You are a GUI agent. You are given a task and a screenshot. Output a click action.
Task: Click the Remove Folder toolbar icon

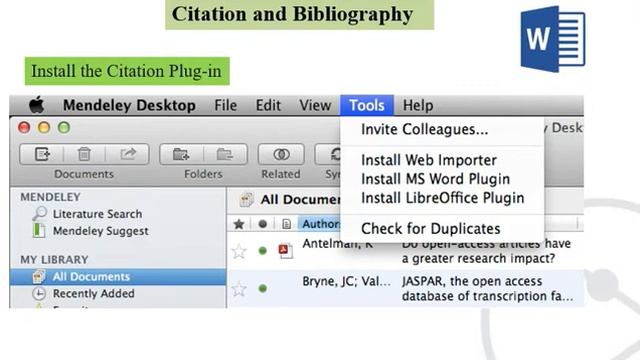coord(225,154)
